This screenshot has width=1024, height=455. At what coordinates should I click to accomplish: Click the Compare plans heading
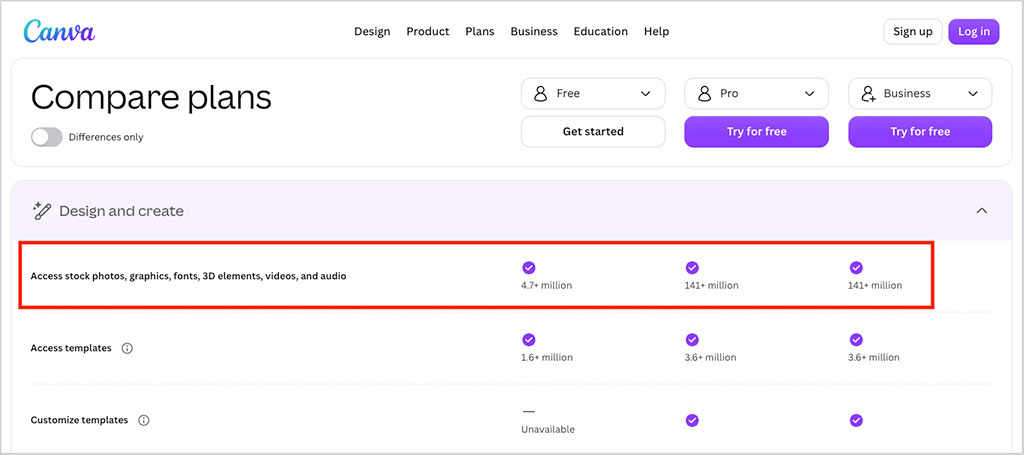(x=151, y=98)
